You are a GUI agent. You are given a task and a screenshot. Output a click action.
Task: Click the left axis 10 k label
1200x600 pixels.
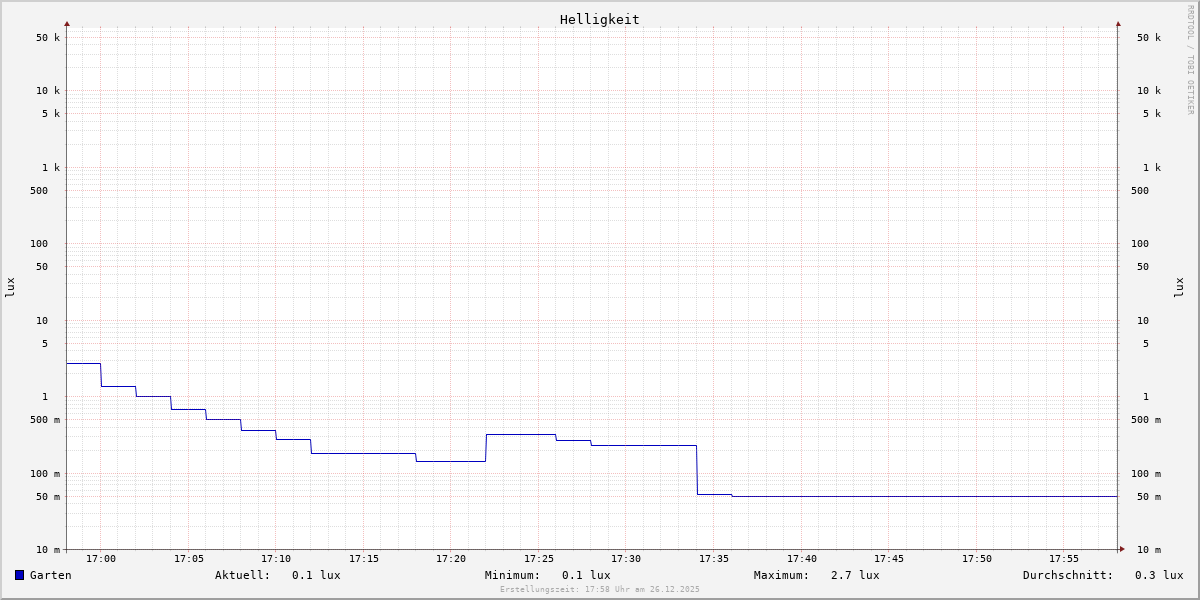(48, 91)
